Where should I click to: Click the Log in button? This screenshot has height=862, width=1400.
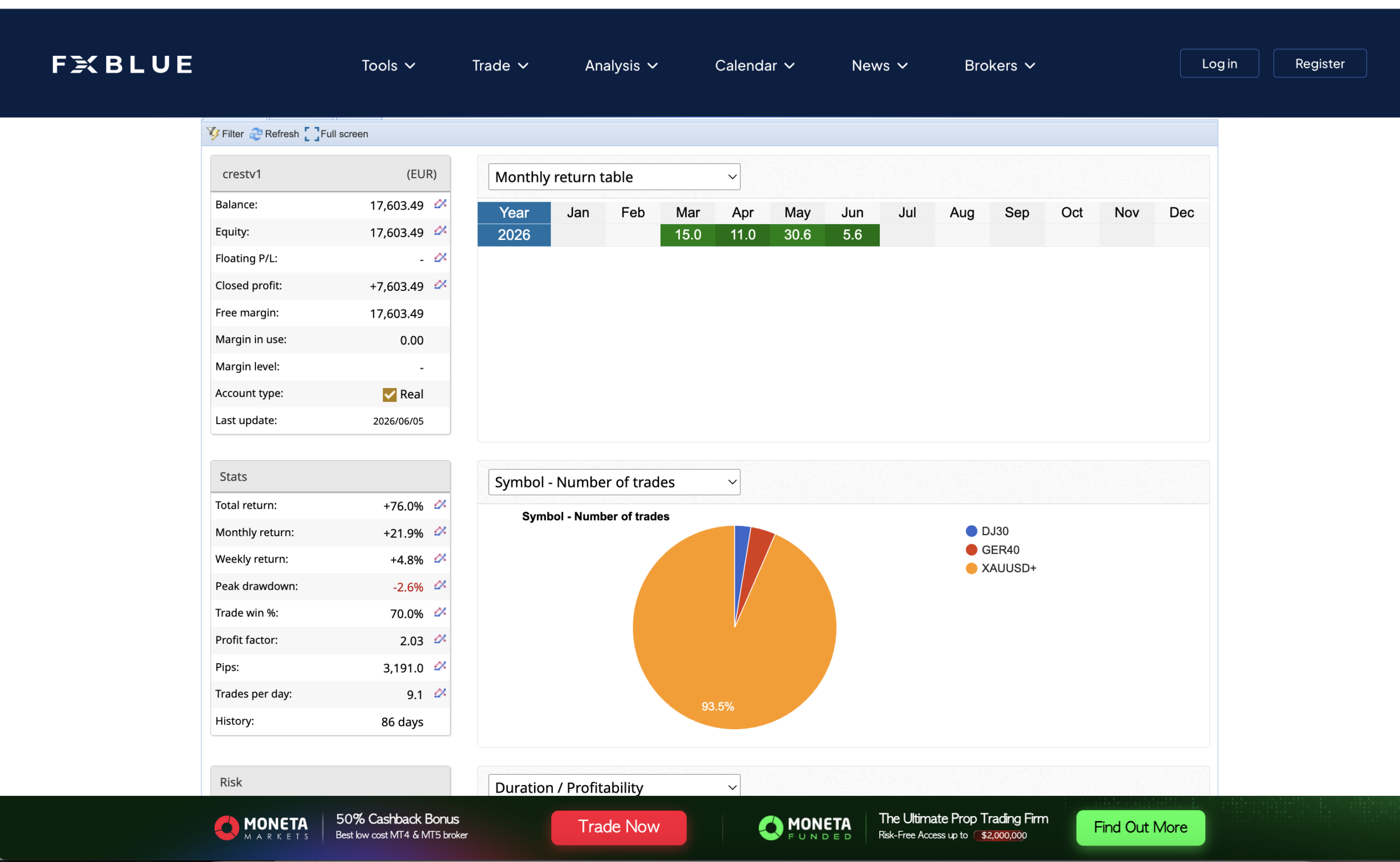[1219, 63]
